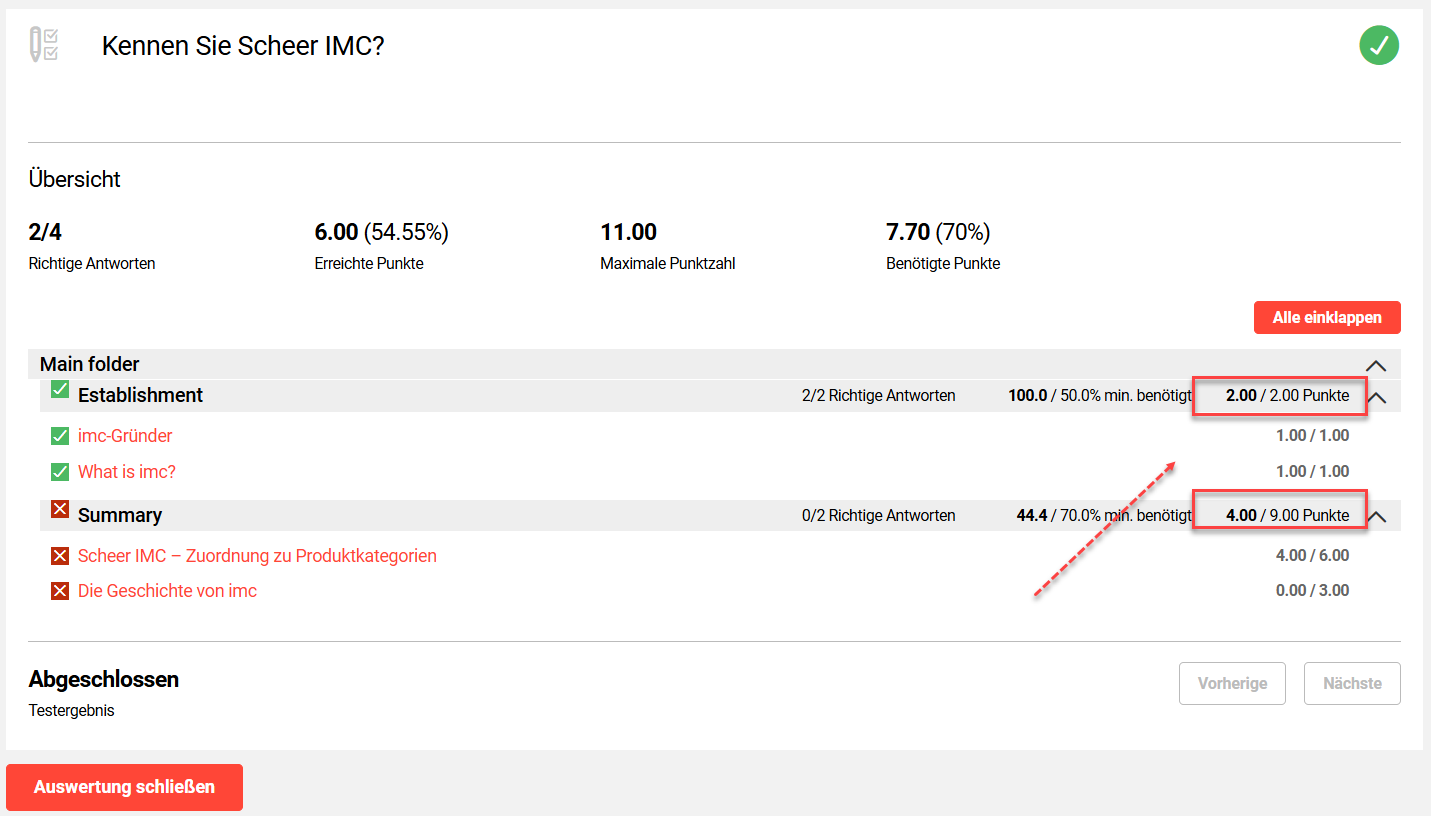The image size is (1431, 816).
Task: Click the 7.70 (70%) required points value
Action: point(938,232)
